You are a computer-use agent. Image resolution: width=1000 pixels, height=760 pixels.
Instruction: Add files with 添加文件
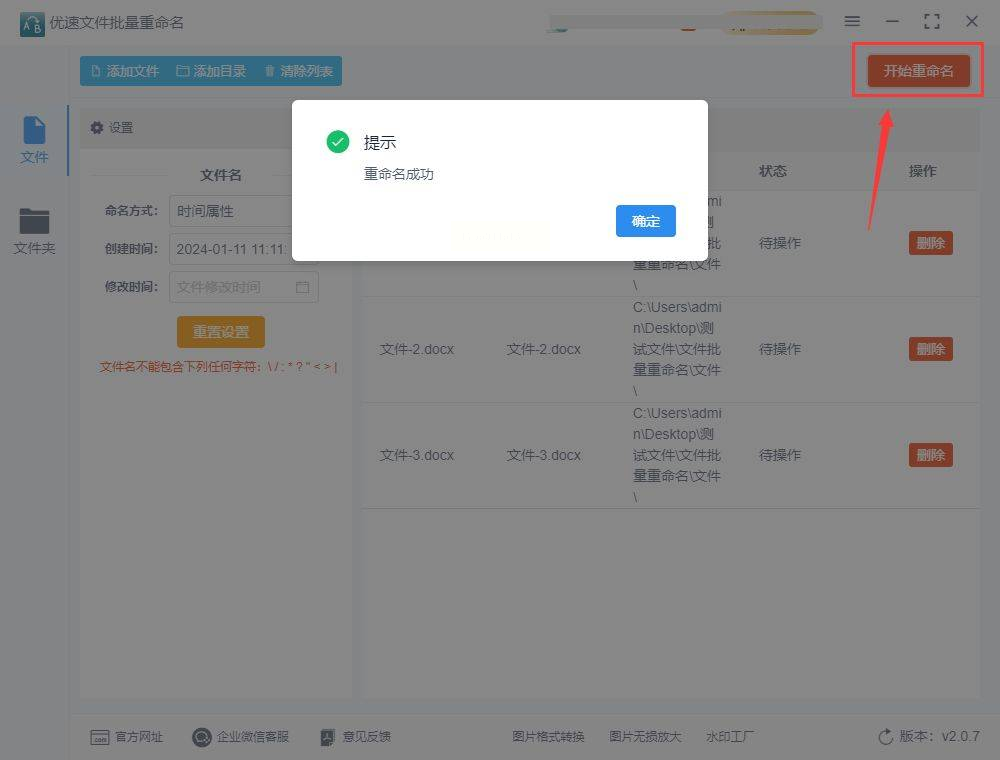(125, 71)
